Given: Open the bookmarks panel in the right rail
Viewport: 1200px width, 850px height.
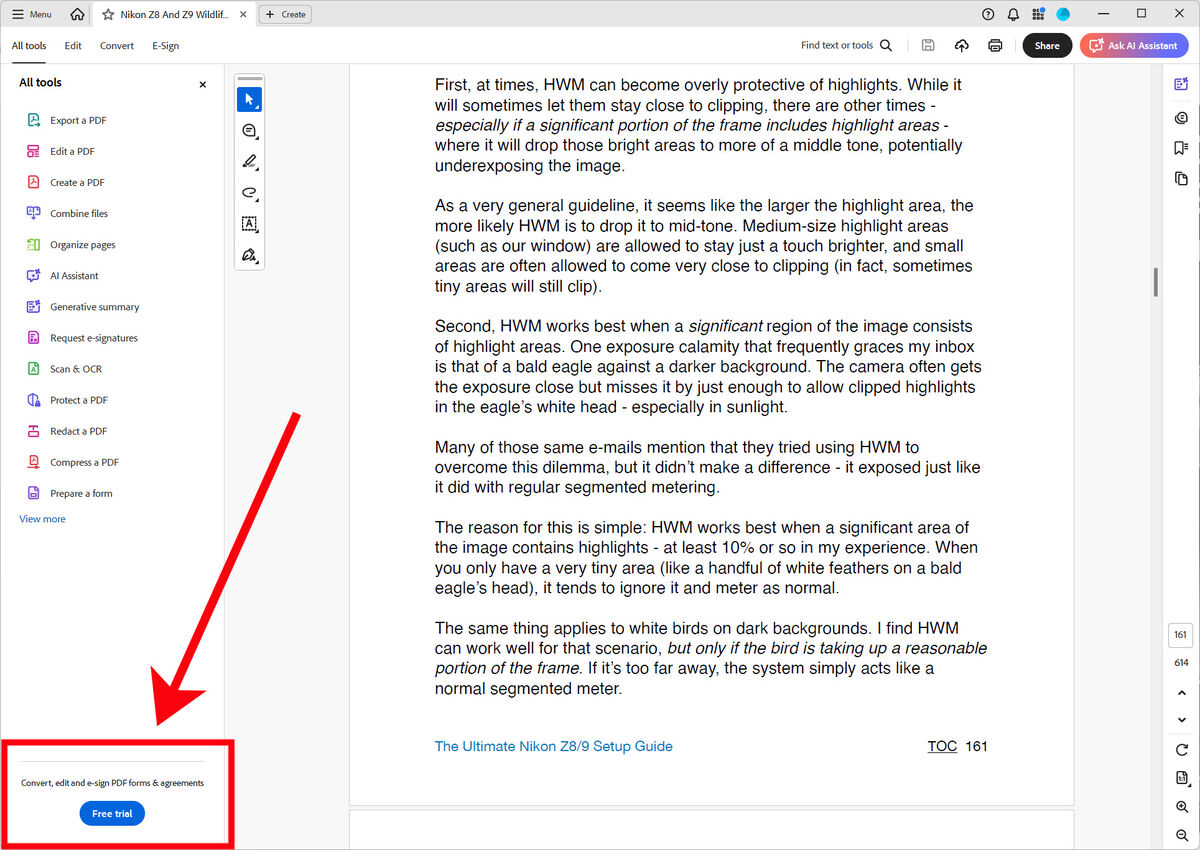Looking at the screenshot, I should 1181,148.
